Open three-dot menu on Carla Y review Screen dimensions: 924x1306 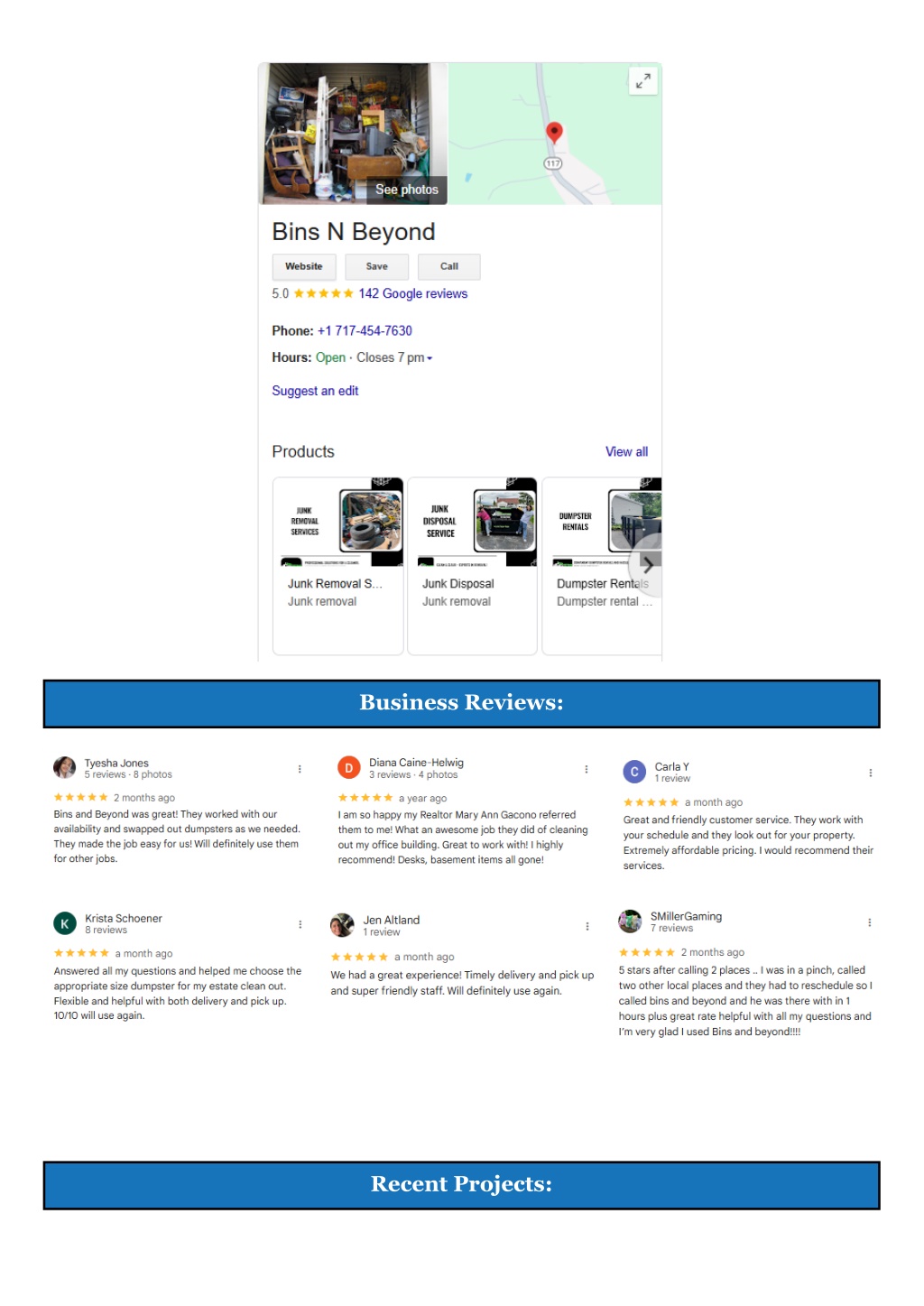tap(871, 773)
